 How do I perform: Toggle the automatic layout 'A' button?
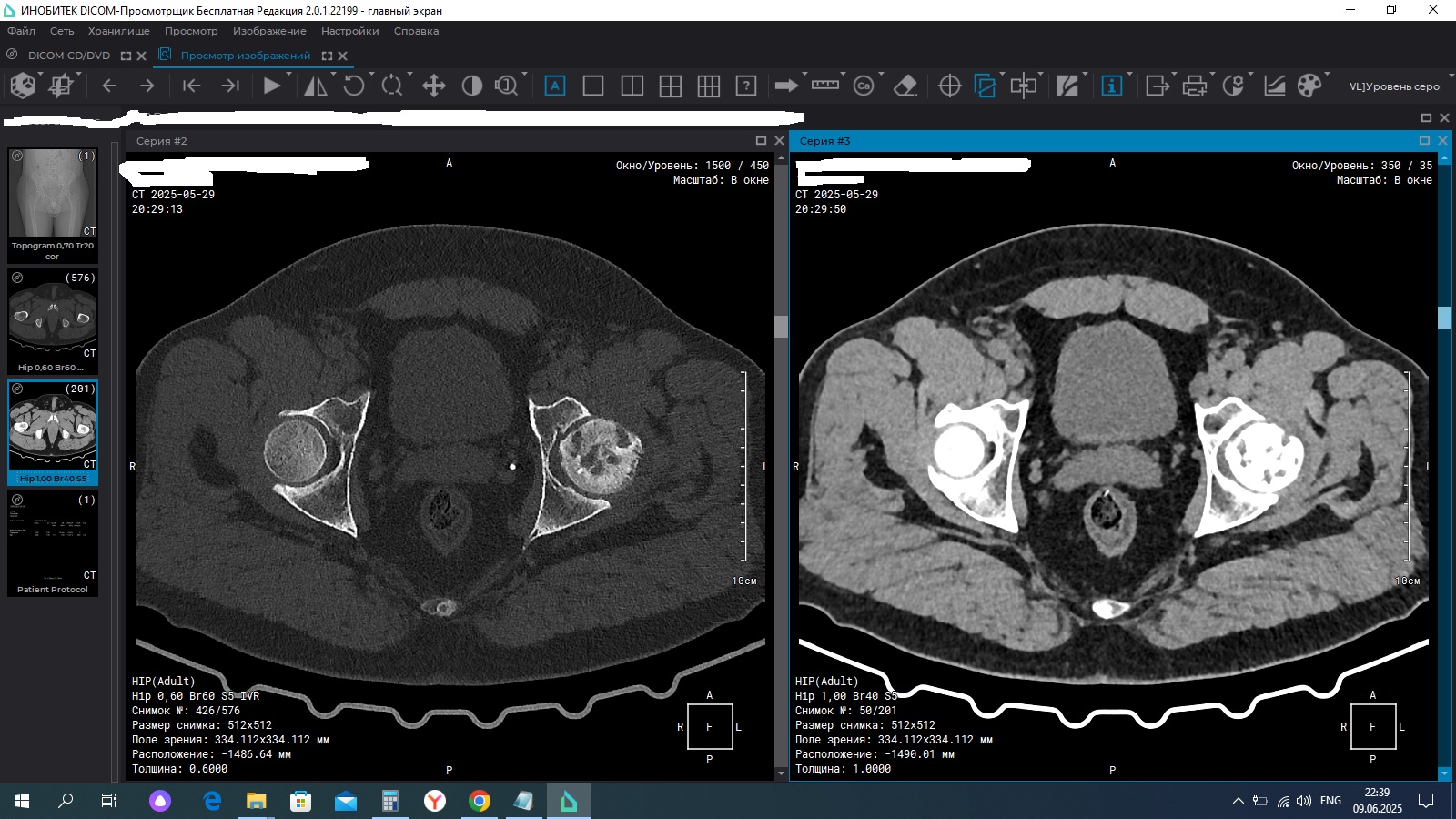pos(554,86)
